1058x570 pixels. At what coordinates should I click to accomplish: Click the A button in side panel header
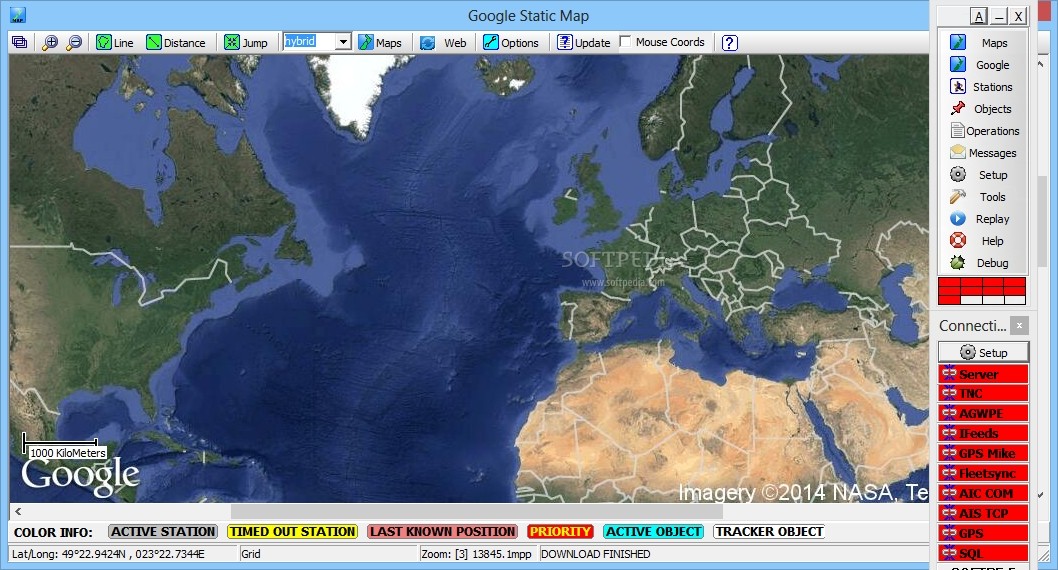[x=978, y=16]
